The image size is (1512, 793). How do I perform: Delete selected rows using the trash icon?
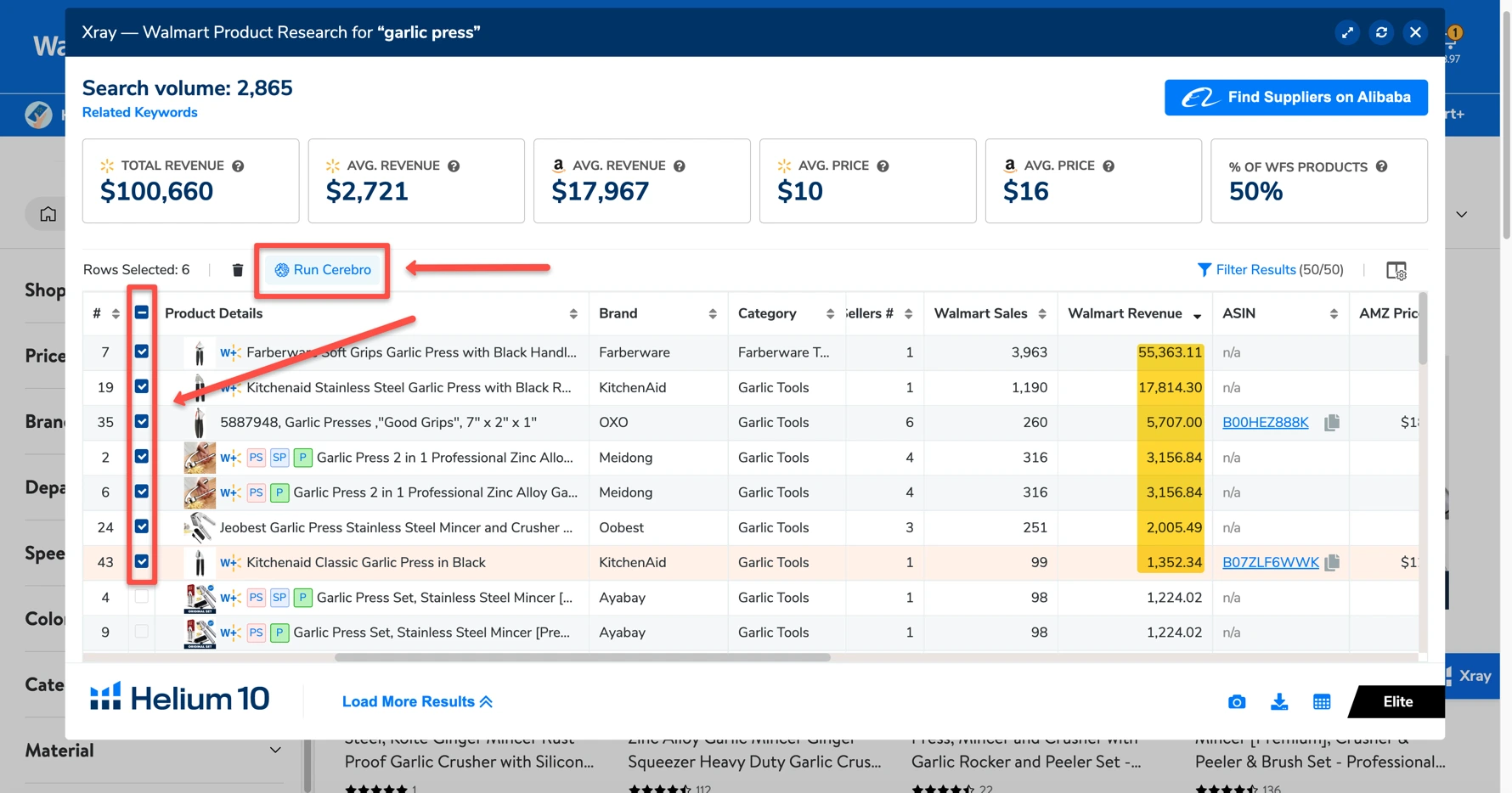(x=237, y=269)
